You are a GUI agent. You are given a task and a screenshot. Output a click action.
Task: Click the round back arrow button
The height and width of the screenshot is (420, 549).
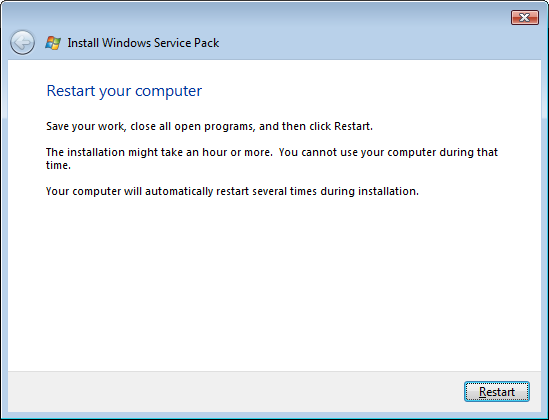[22, 43]
